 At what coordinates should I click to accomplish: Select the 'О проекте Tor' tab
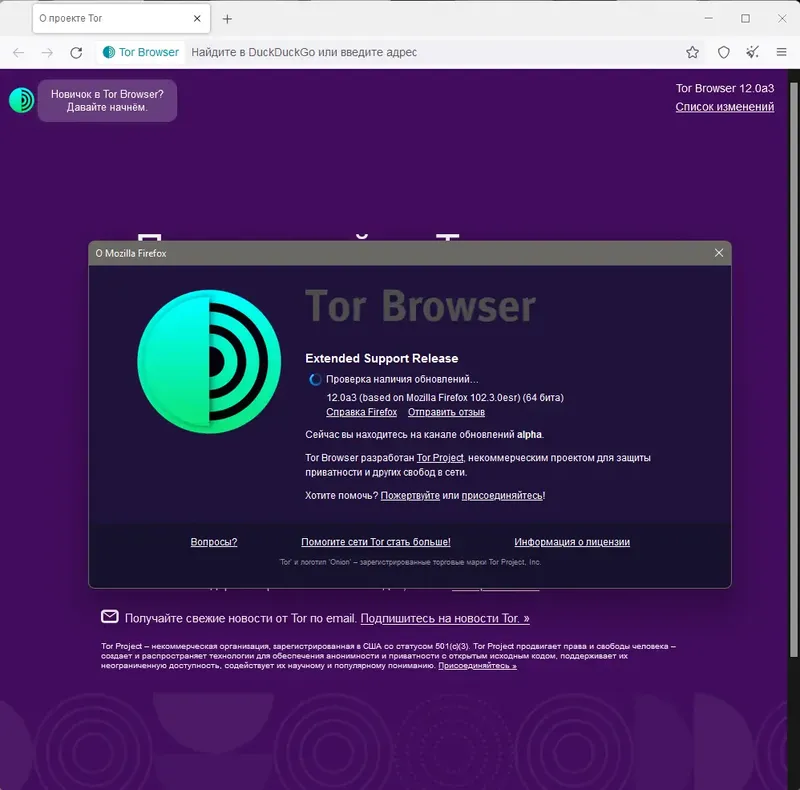[121, 18]
